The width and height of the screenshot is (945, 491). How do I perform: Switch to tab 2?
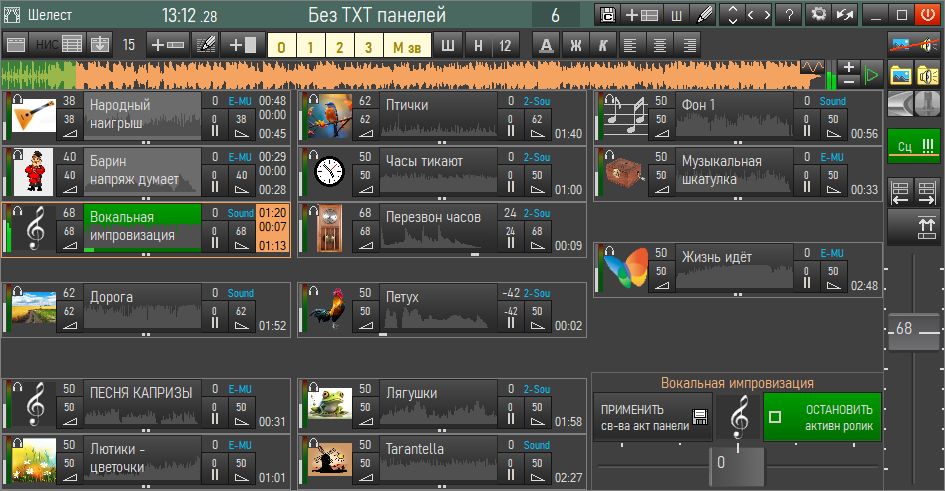(x=339, y=45)
